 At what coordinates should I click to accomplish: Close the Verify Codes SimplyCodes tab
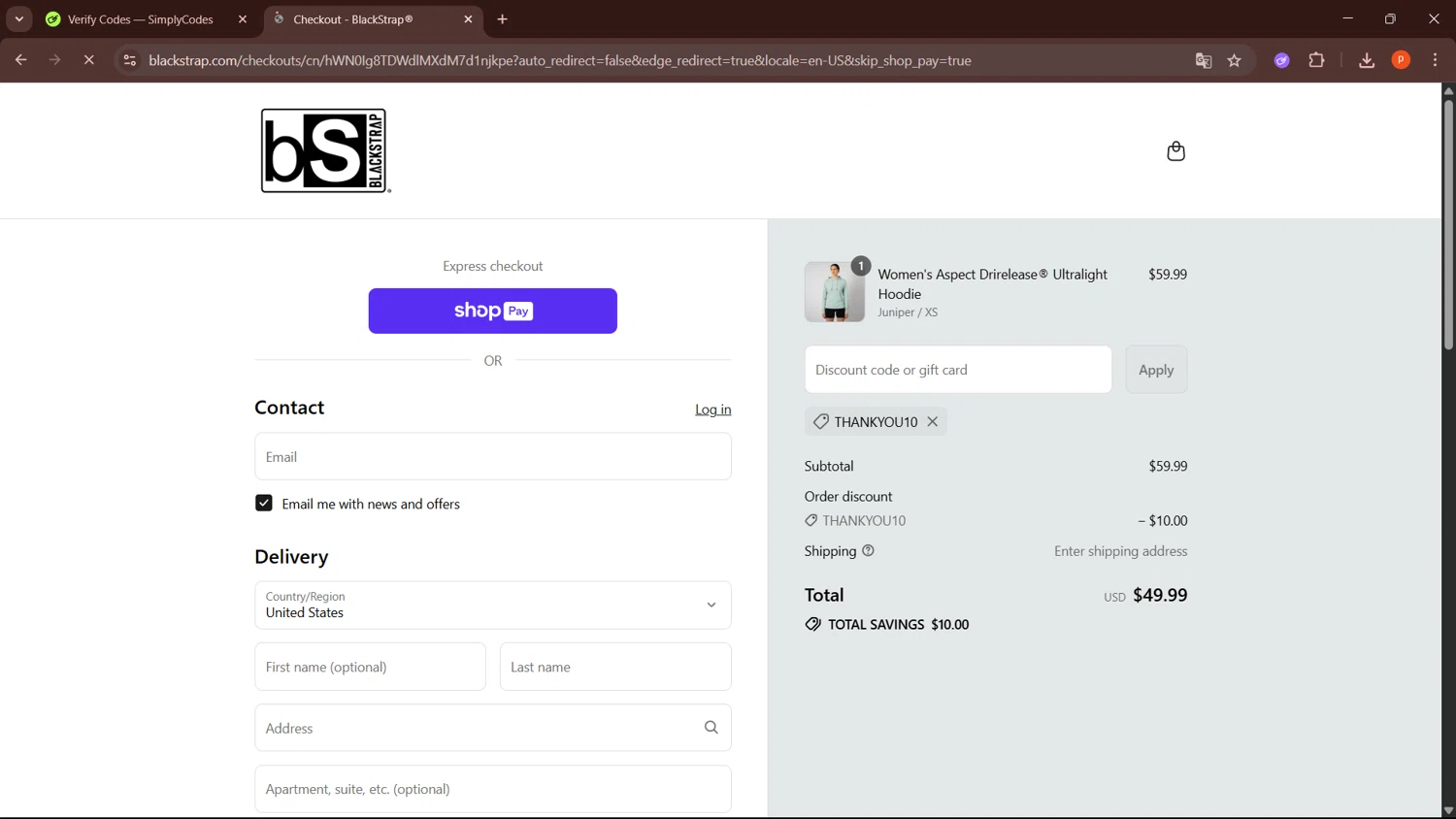pyautogui.click(x=243, y=19)
